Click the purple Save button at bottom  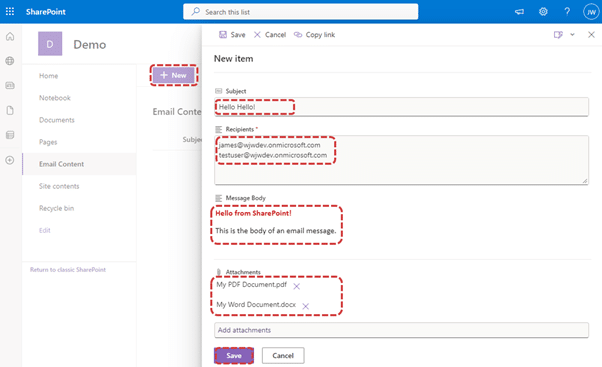tap(234, 355)
